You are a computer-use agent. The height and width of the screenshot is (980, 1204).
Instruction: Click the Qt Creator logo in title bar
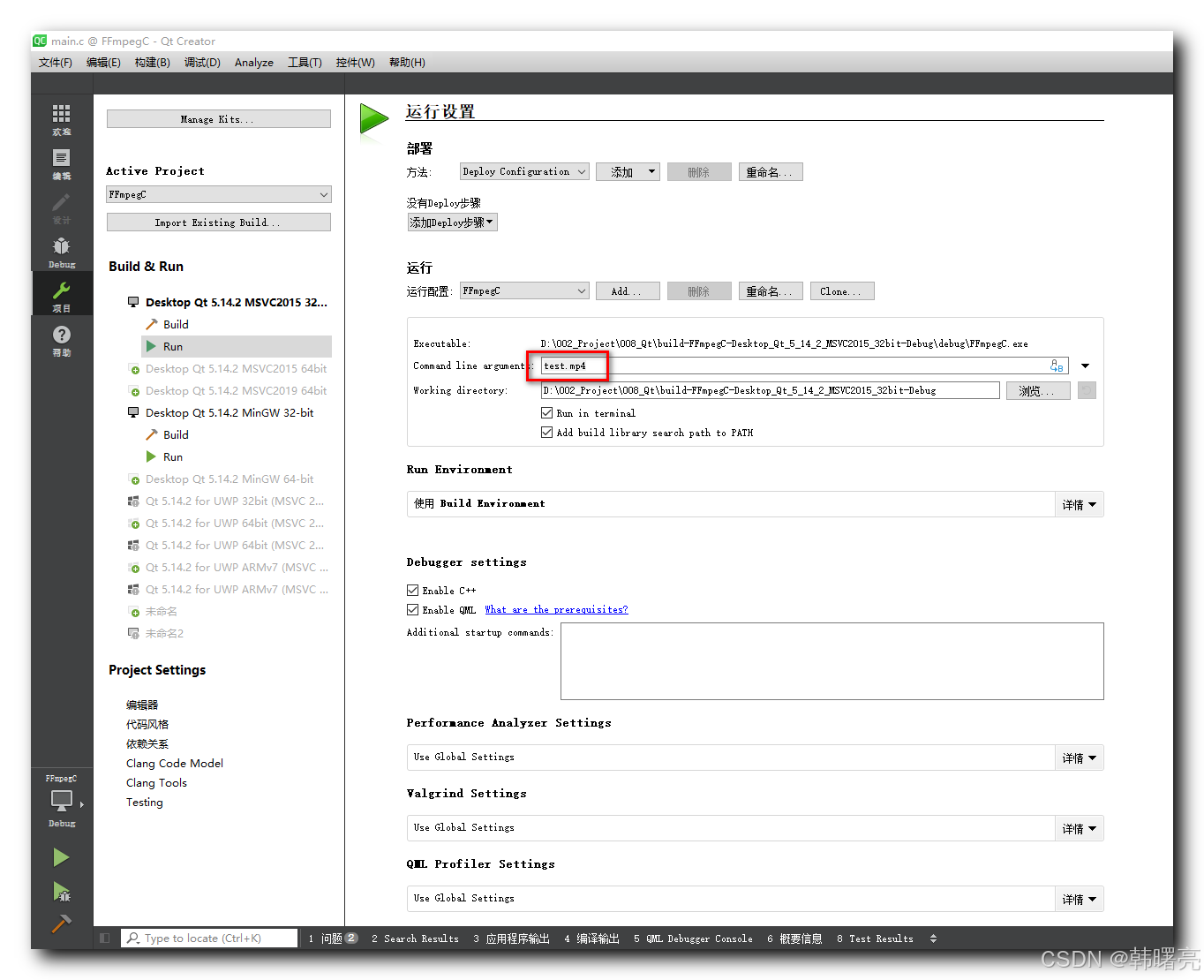click(x=40, y=41)
